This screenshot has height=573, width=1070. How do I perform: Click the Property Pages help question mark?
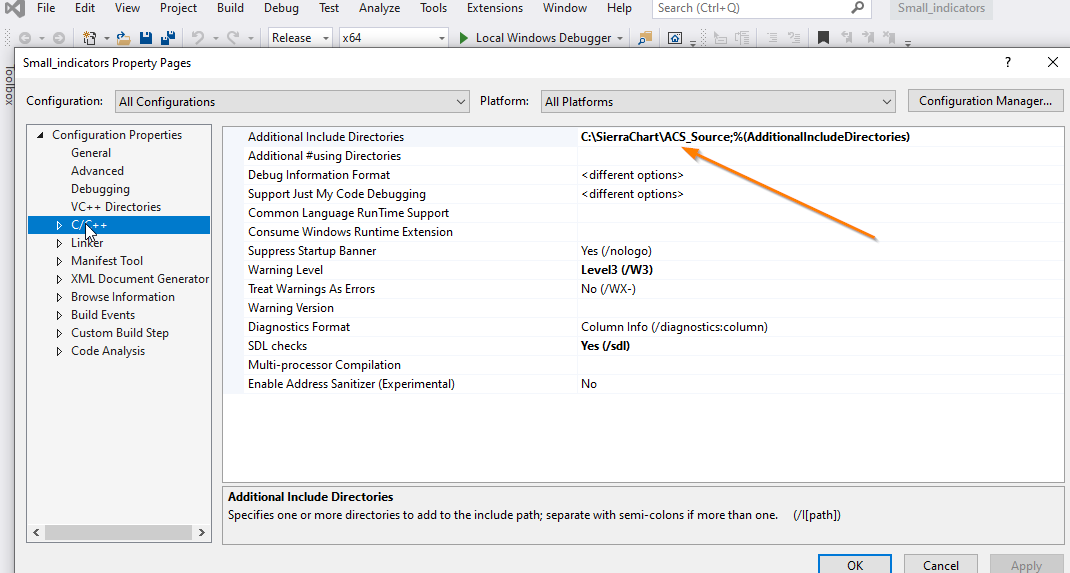1008,63
